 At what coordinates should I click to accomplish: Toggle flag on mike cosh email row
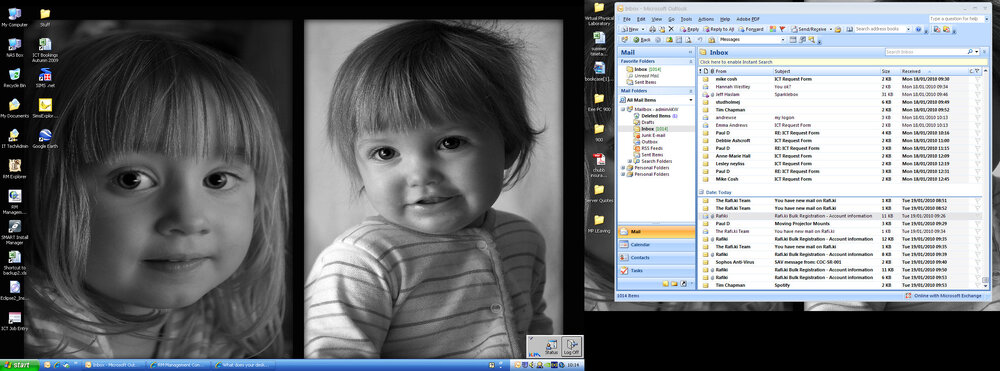tap(978, 79)
